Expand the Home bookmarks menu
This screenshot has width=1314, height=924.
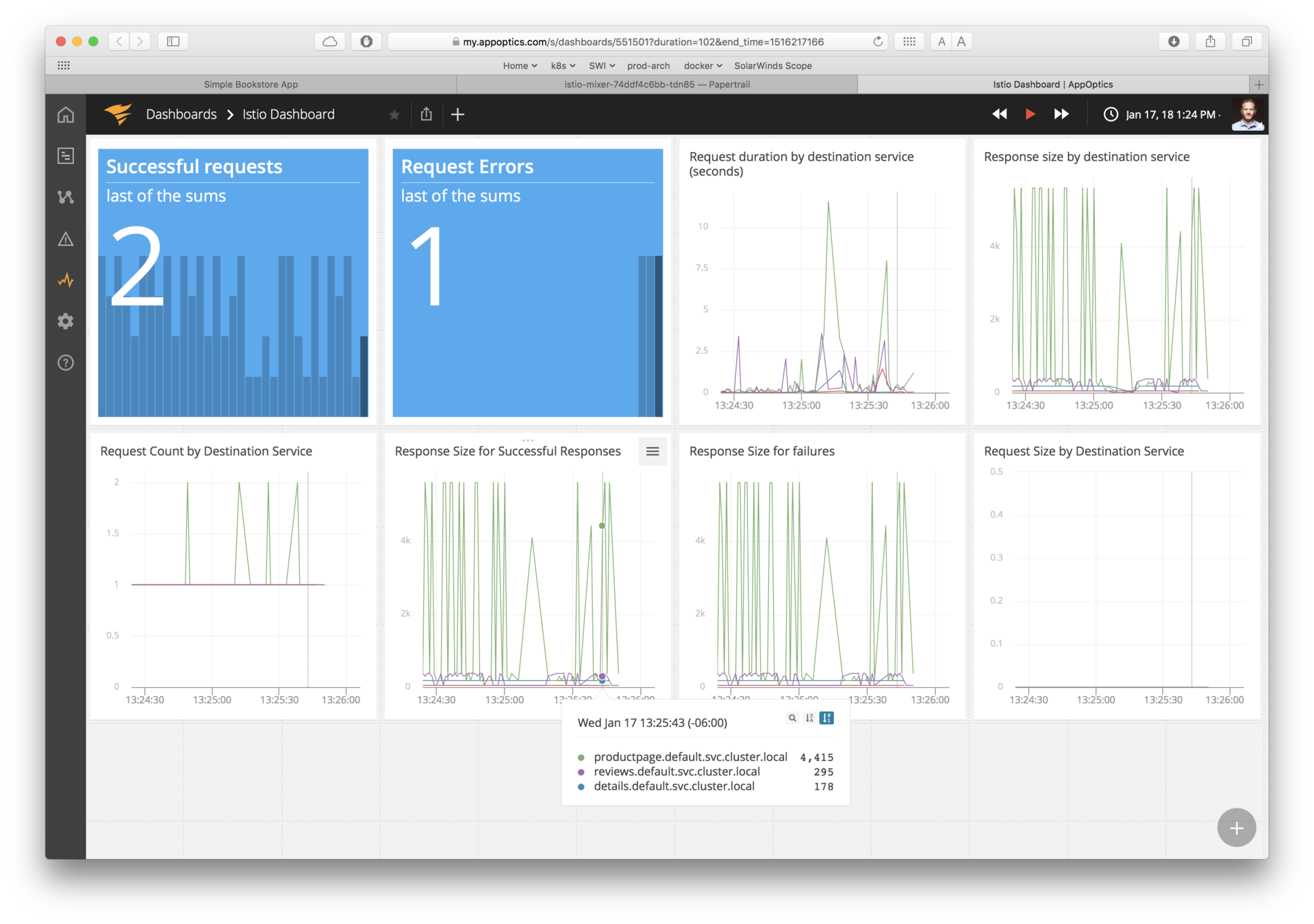point(520,66)
